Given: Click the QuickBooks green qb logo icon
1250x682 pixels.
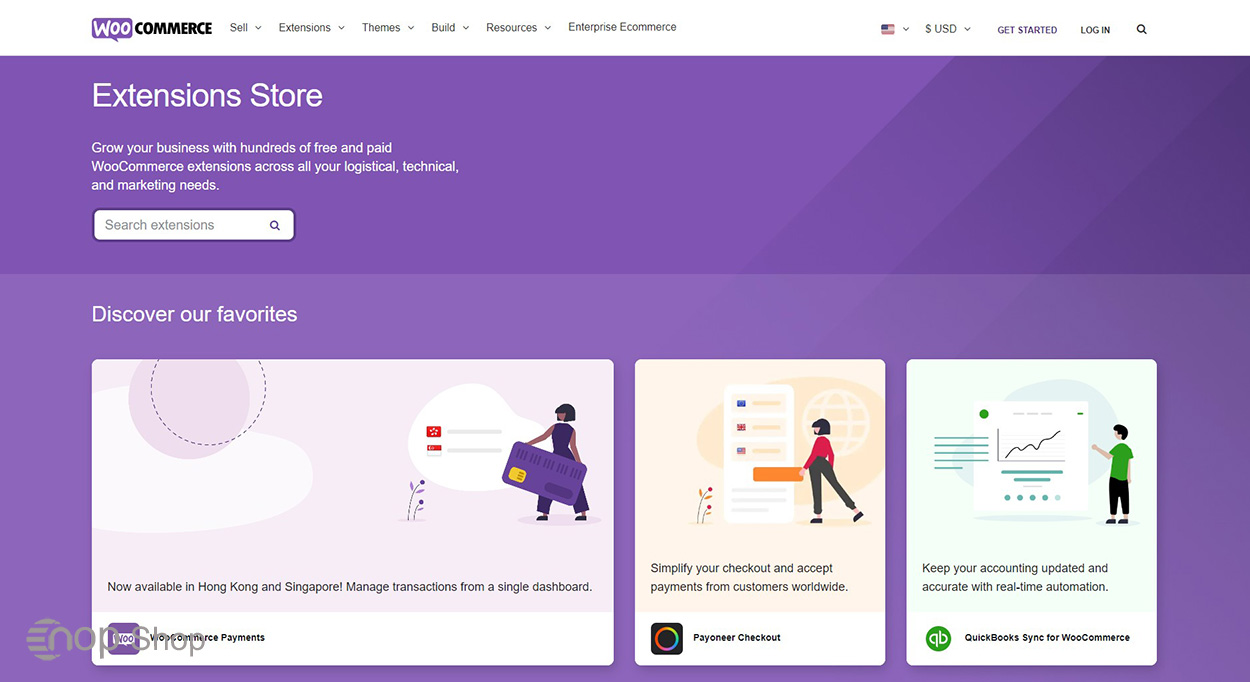Looking at the screenshot, I should (938, 638).
